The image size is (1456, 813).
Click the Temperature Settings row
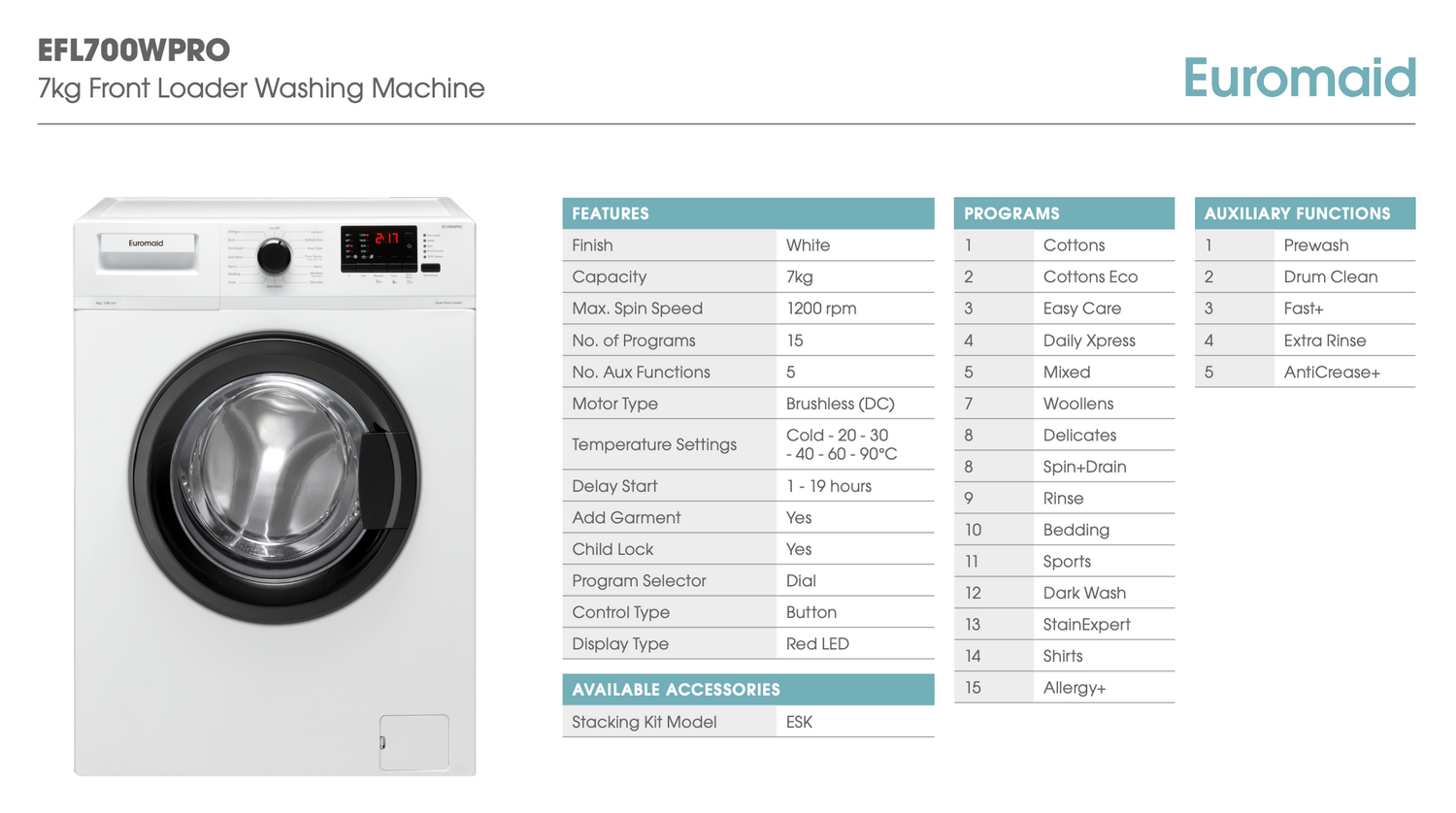pyautogui.click(x=748, y=444)
